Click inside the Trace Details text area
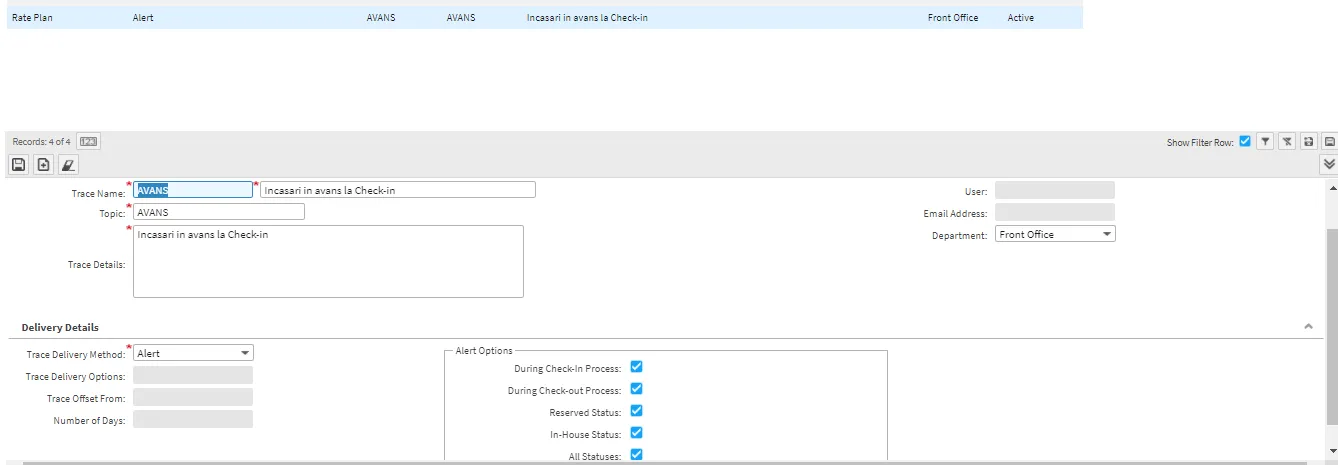This screenshot has width=1338, height=465. pos(328,261)
